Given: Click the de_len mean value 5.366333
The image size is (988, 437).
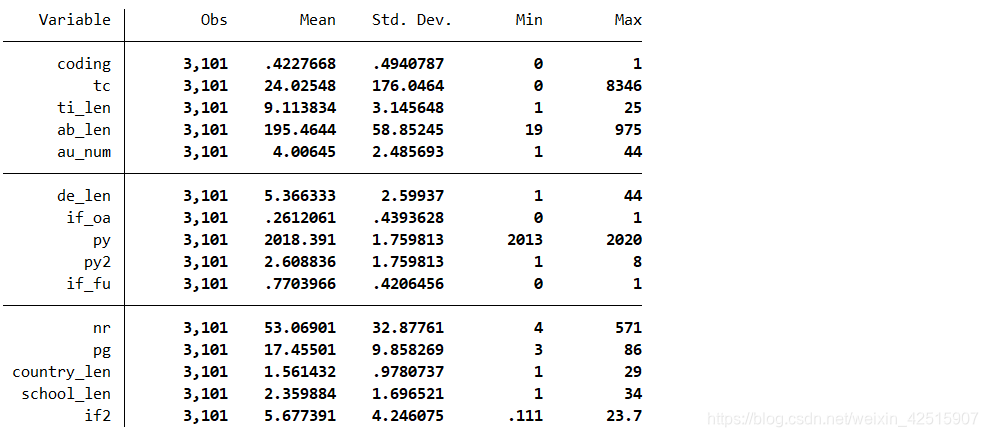Looking at the screenshot, I should point(300,196).
